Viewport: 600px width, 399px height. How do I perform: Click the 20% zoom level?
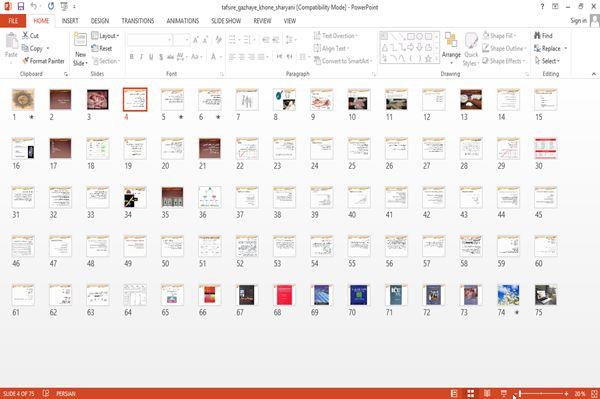click(x=580, y=393)
